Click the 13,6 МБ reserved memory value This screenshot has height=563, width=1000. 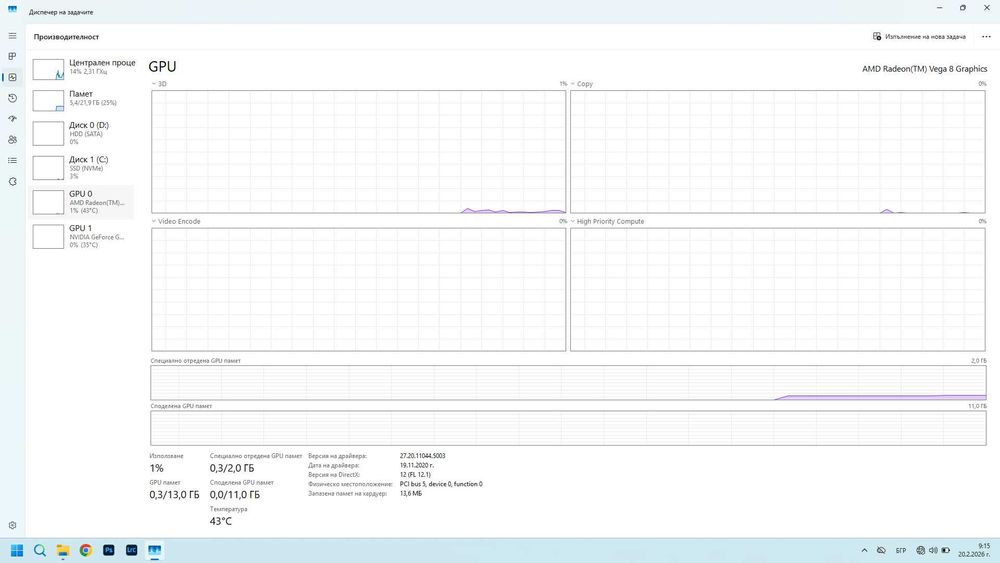point(411,494)
